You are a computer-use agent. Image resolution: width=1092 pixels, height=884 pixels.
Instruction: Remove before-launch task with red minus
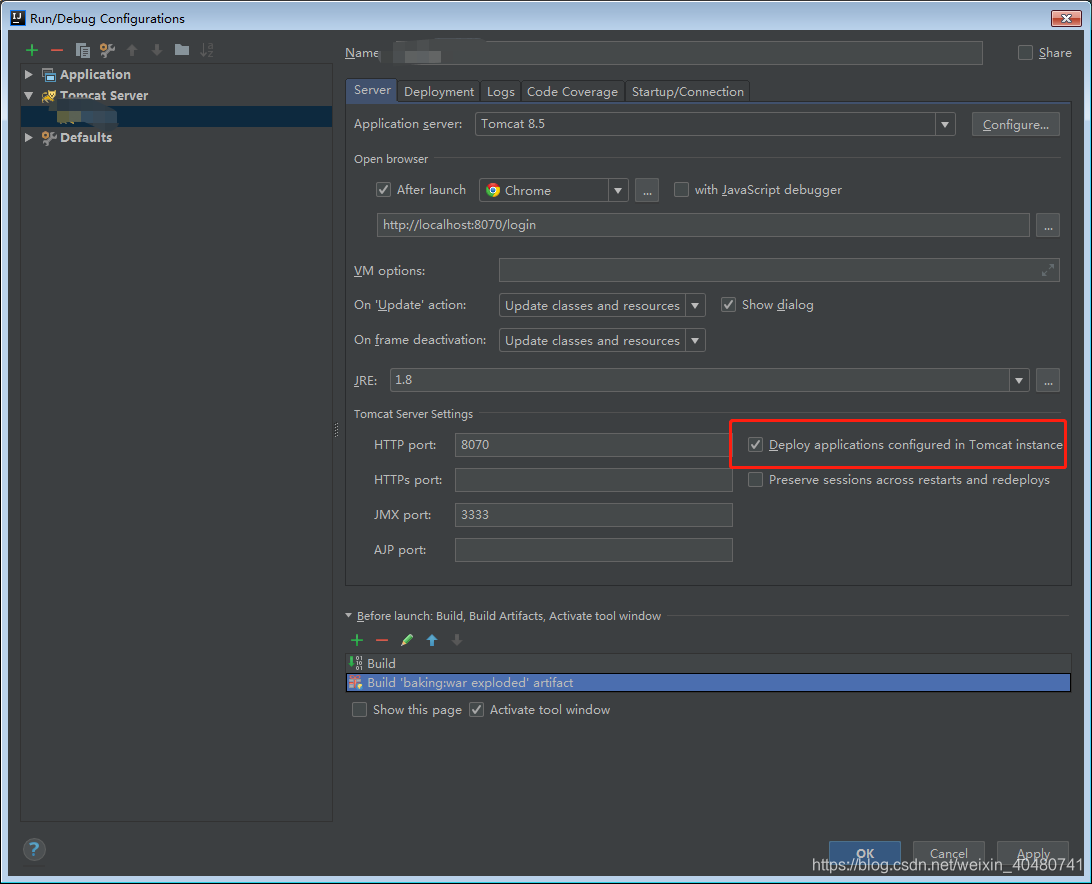(x=382, y=640)
